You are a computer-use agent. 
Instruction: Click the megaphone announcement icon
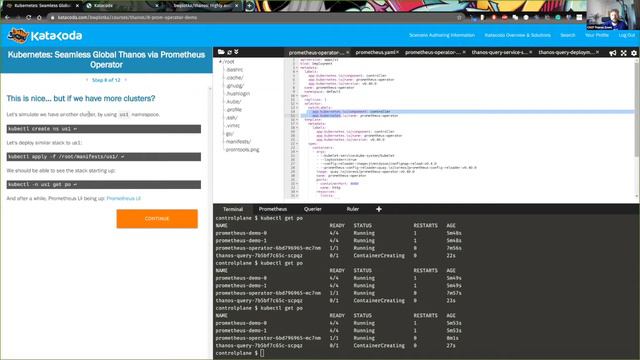tap(613, 53)
